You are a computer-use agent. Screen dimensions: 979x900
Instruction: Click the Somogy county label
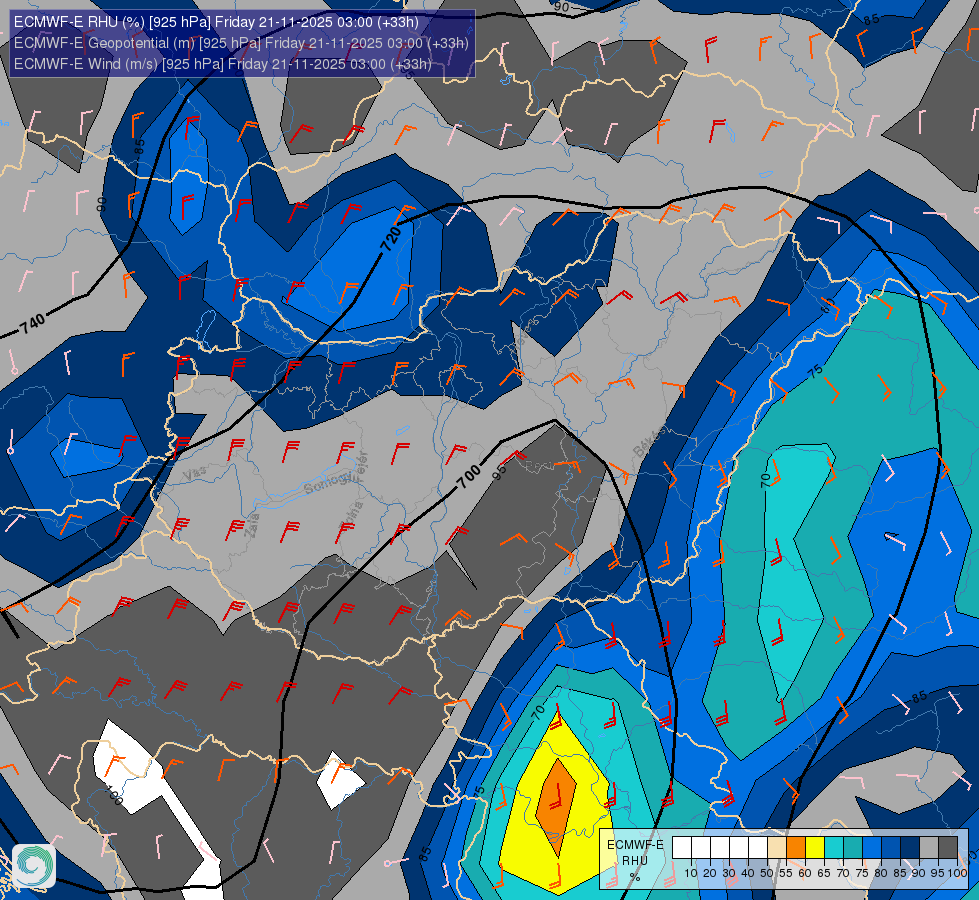tap(333, 481)
